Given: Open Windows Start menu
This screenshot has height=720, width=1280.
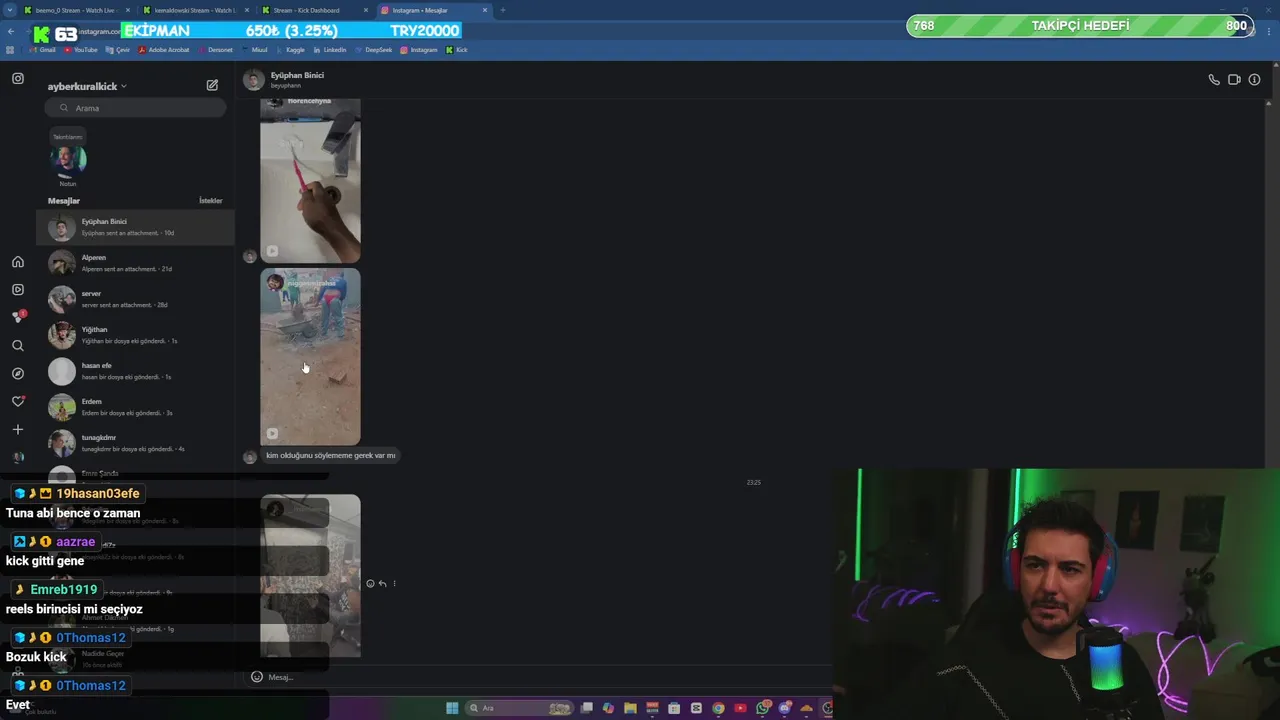Looking at the screenshot, I should [452, 708].
